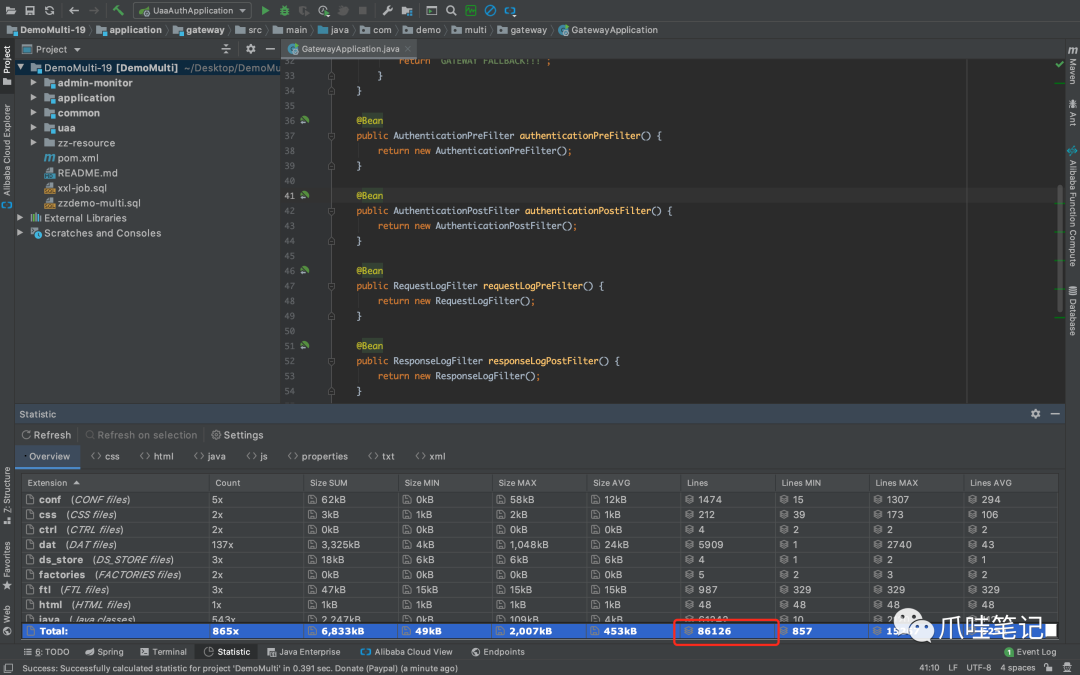Click Refresh on selection button
The width and height of the screenshot is (1080, 675).
tap(141, 435)
